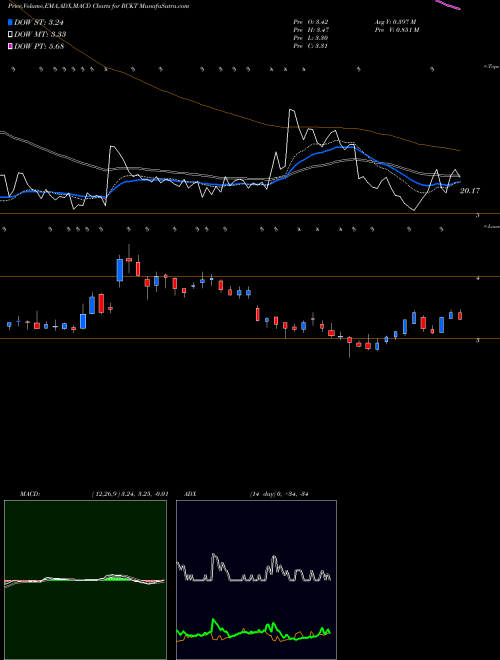Open the ADX indicator panel
The width and height of the screenshot is (500, 660).
256,580
